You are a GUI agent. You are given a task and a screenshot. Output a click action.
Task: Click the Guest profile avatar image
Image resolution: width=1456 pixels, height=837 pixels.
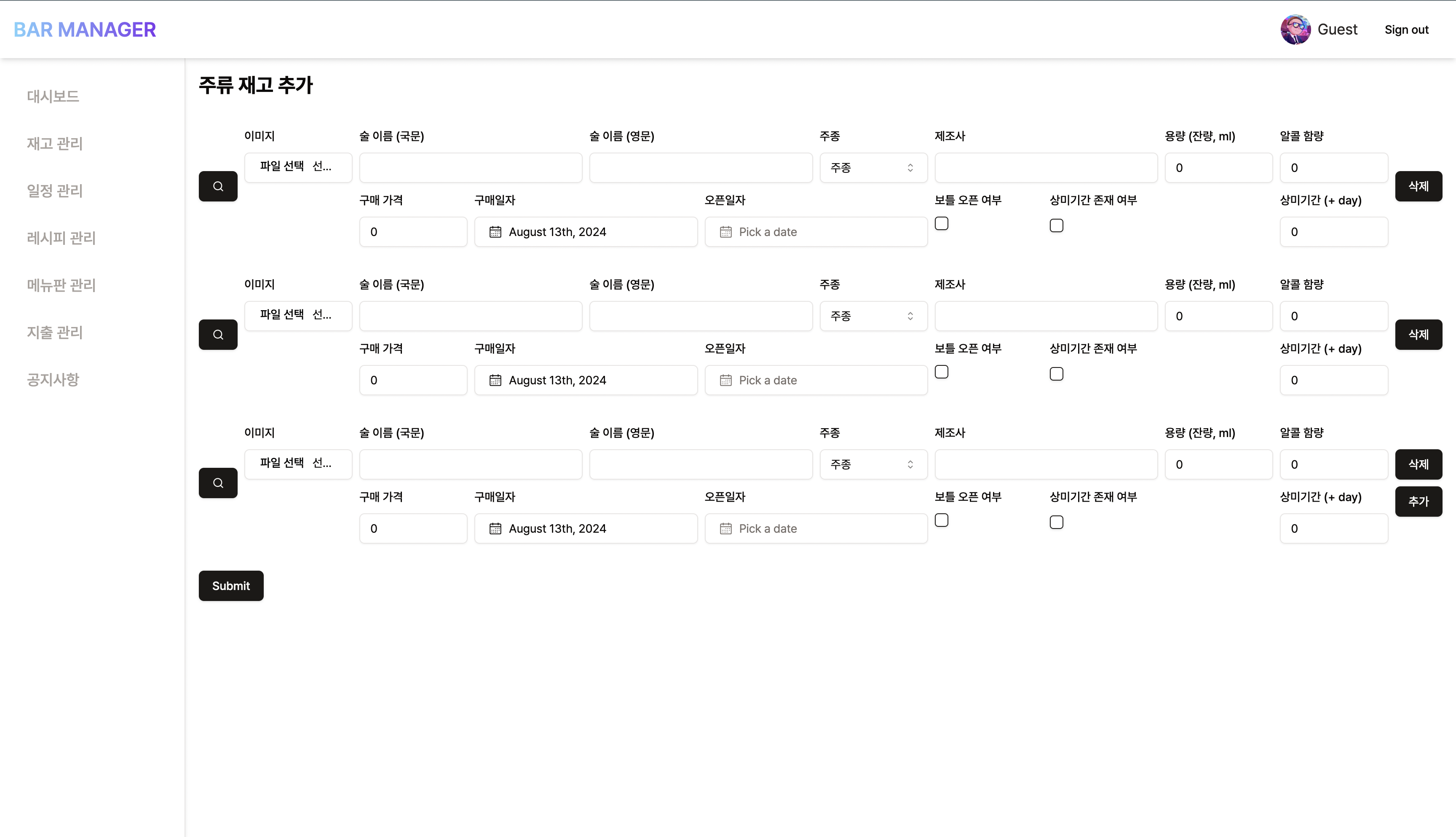[1296, 29]
